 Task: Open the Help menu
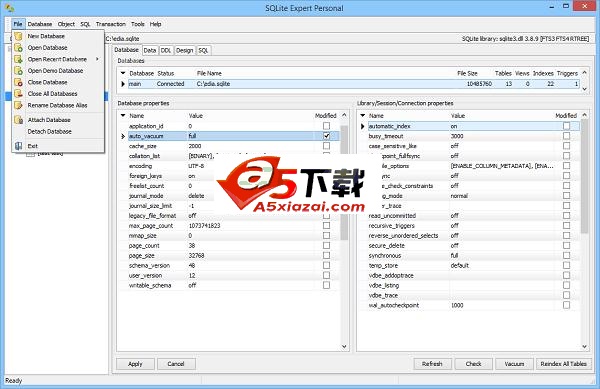click(155, 24)
